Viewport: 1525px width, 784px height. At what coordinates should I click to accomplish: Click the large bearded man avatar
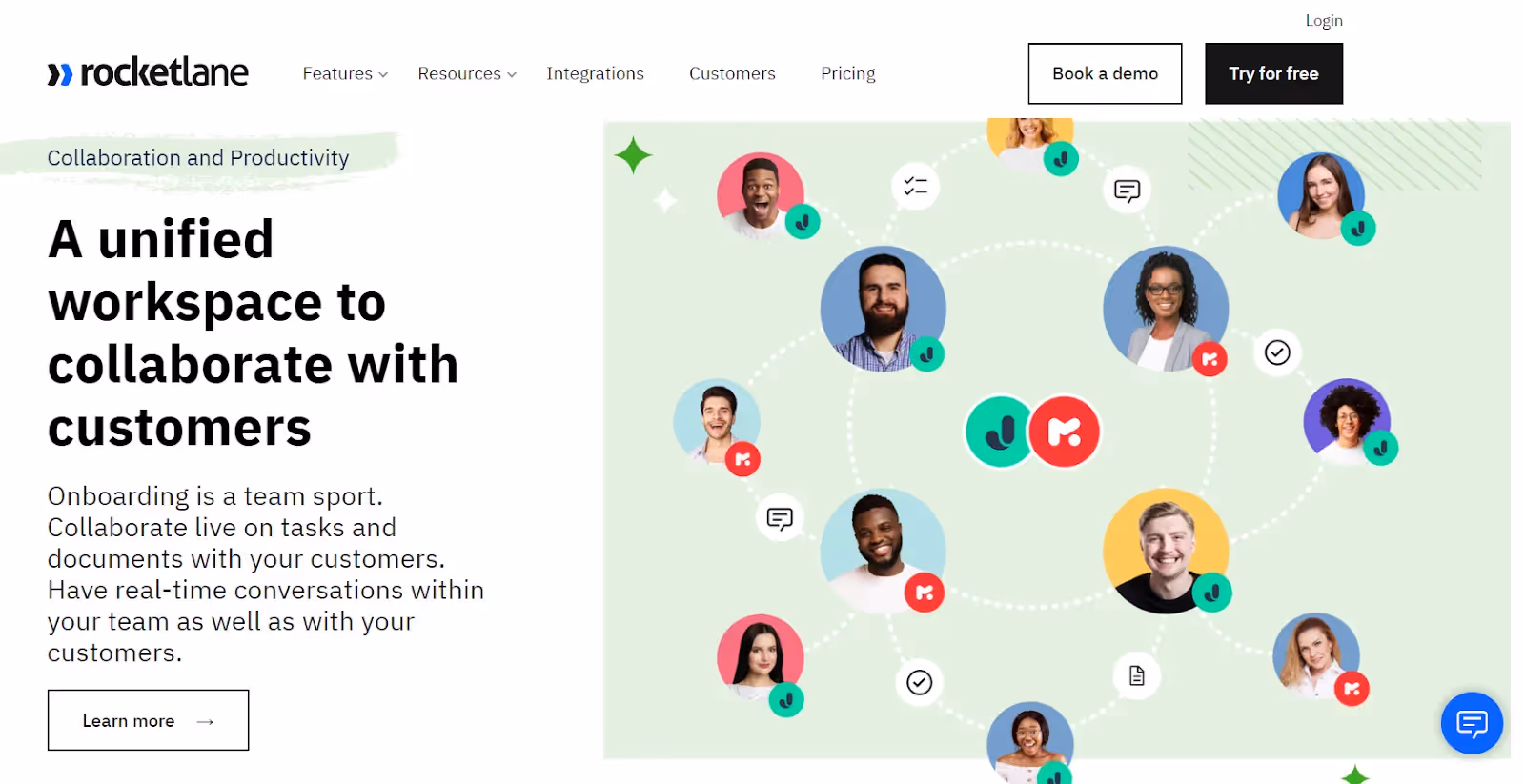point(883,309)
